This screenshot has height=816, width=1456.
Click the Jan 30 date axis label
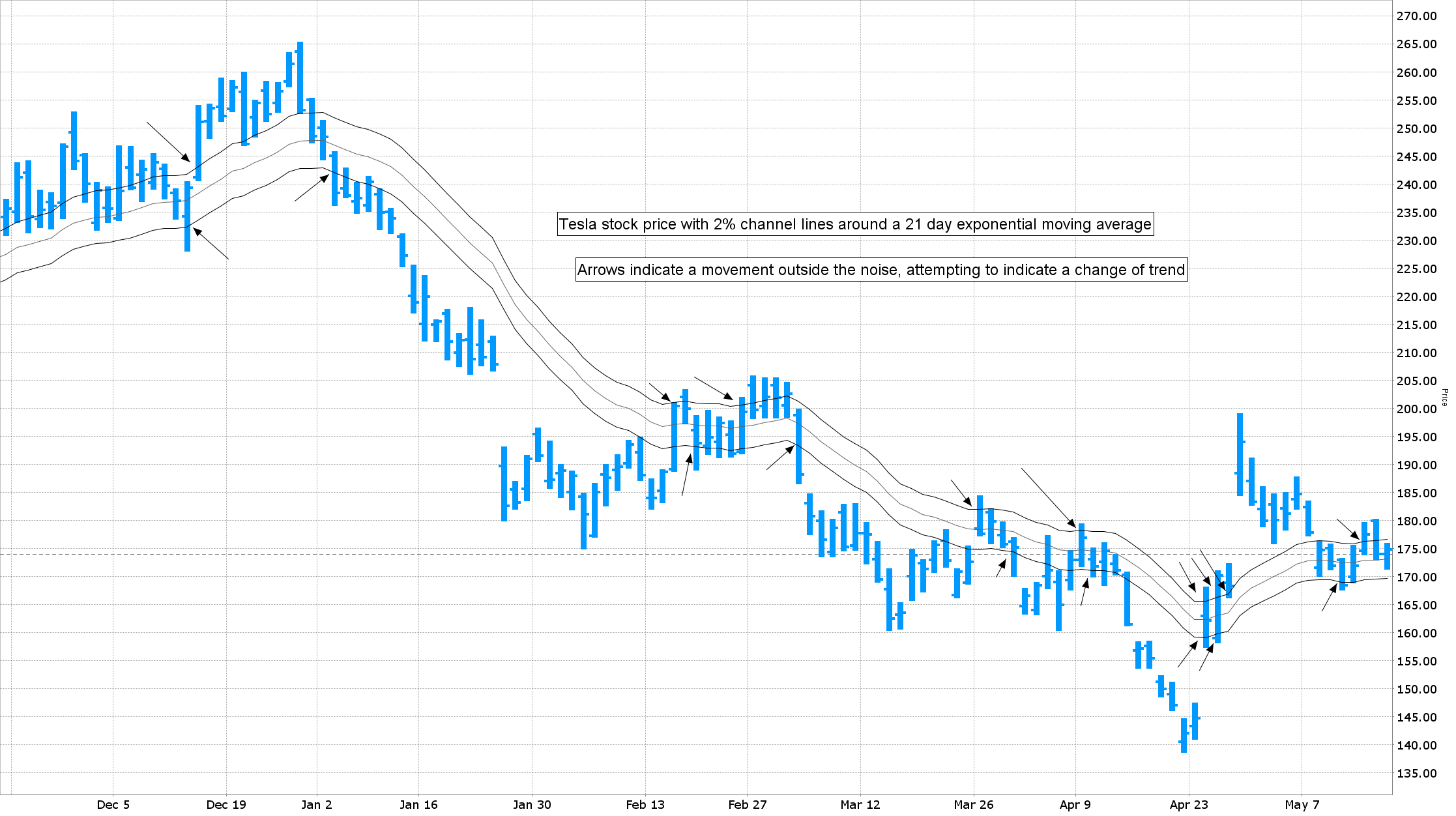(x=532, y=804)
